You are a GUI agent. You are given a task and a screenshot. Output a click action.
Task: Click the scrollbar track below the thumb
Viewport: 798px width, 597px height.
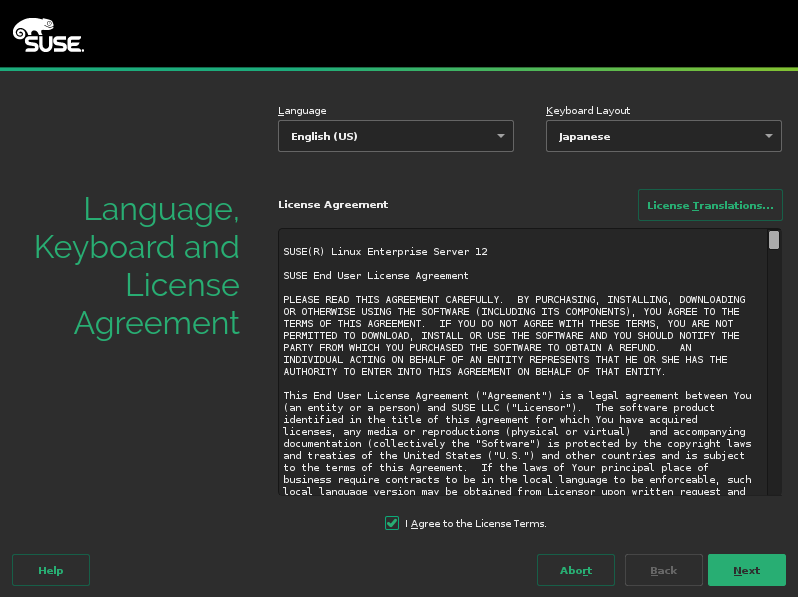click(774, 372)
